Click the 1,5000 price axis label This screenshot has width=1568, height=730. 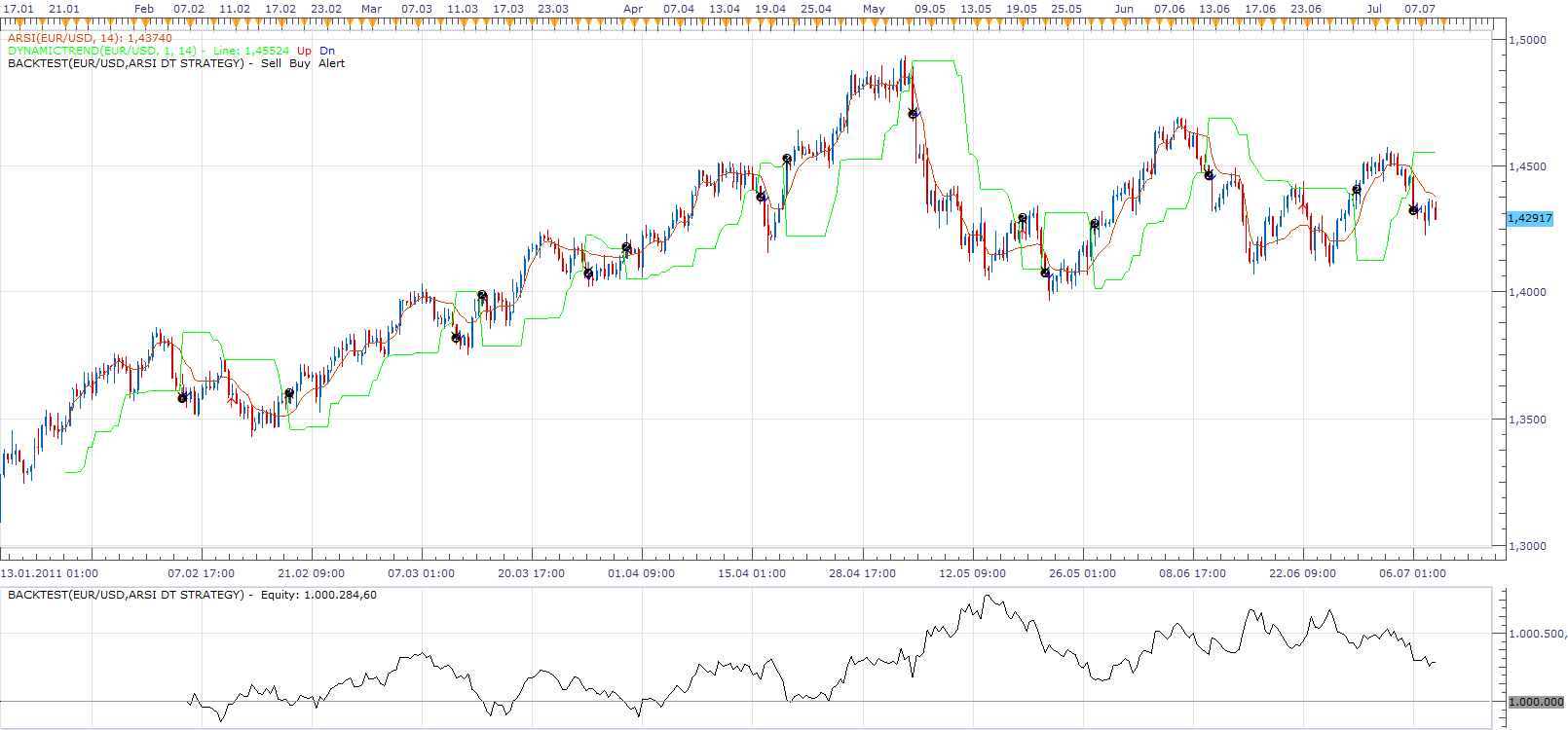1527,40
